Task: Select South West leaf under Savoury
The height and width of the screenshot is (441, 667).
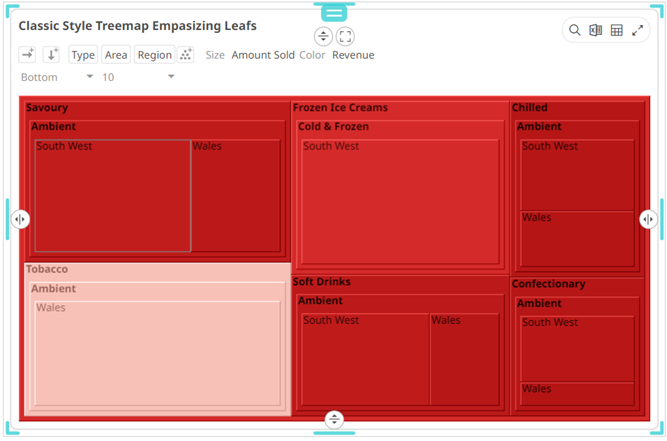Action: tap(113, 196)
